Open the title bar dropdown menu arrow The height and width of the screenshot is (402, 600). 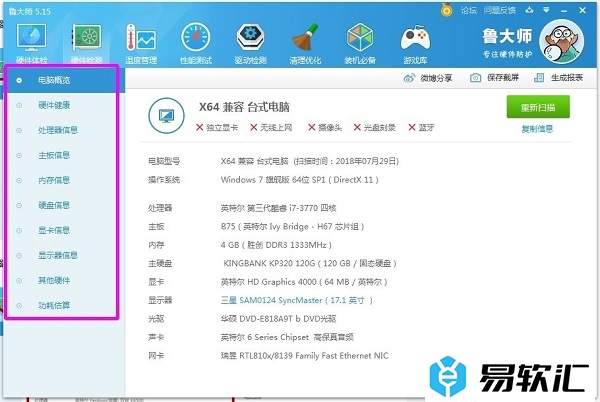(x=546, y=10)
